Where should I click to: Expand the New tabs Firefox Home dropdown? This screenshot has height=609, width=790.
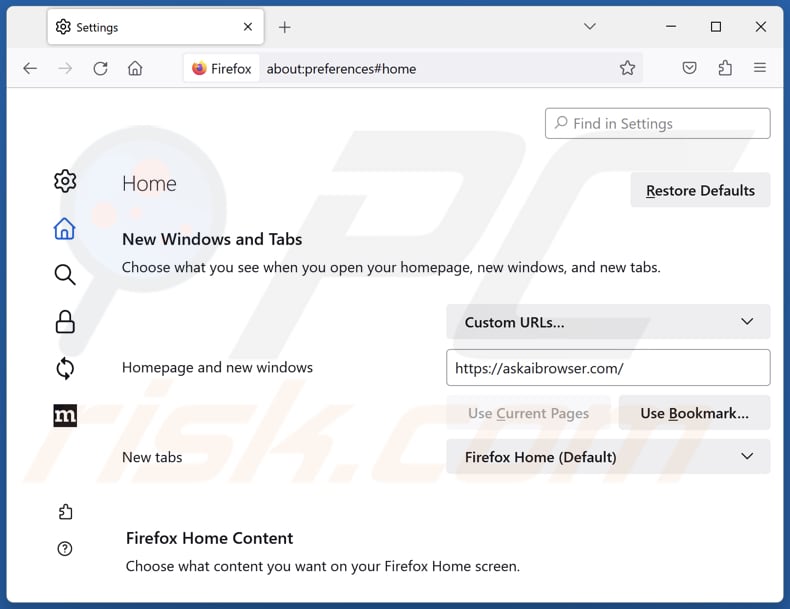tap(608, 457)
